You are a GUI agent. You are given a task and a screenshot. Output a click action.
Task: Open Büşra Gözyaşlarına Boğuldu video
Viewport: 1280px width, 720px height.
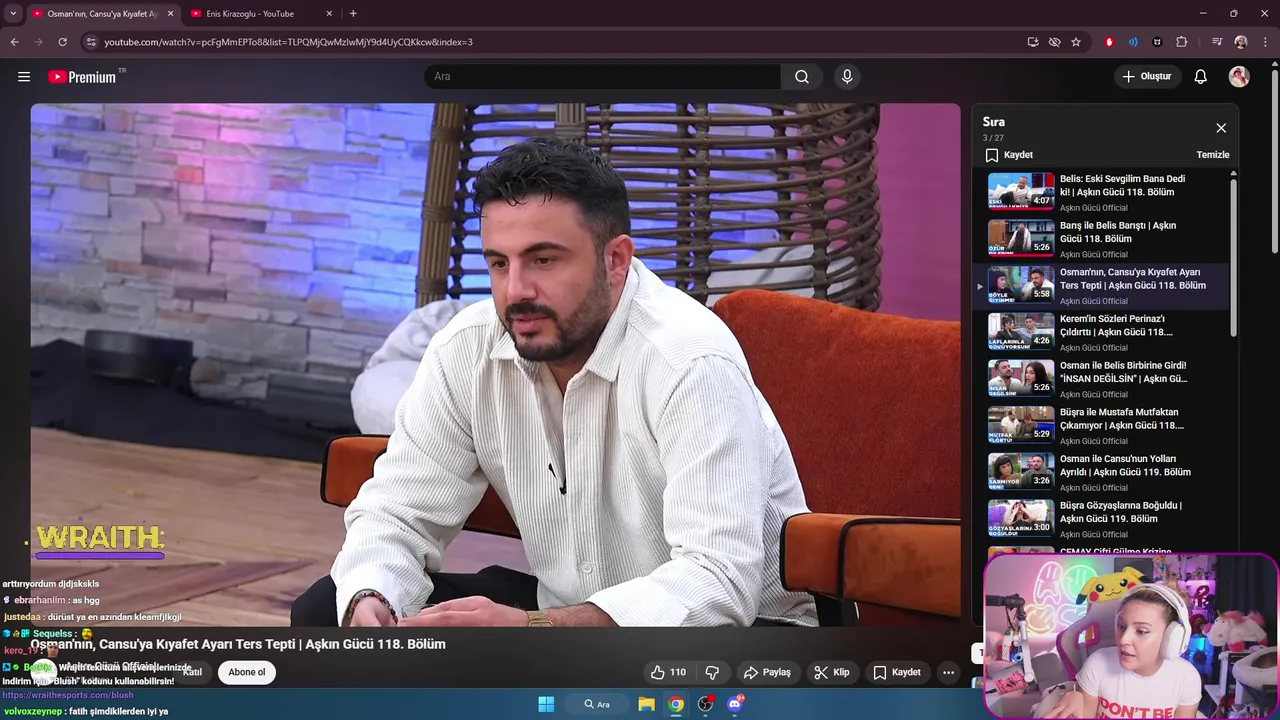coord(1102,519)
